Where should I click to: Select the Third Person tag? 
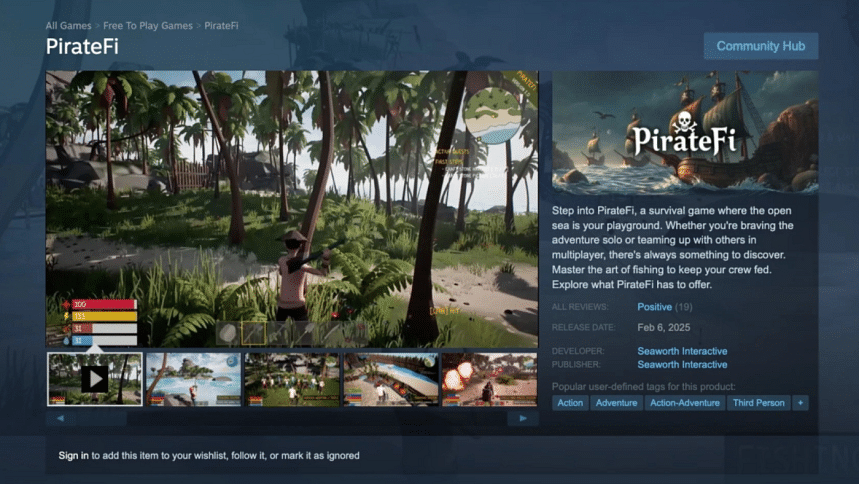[757, 403]
